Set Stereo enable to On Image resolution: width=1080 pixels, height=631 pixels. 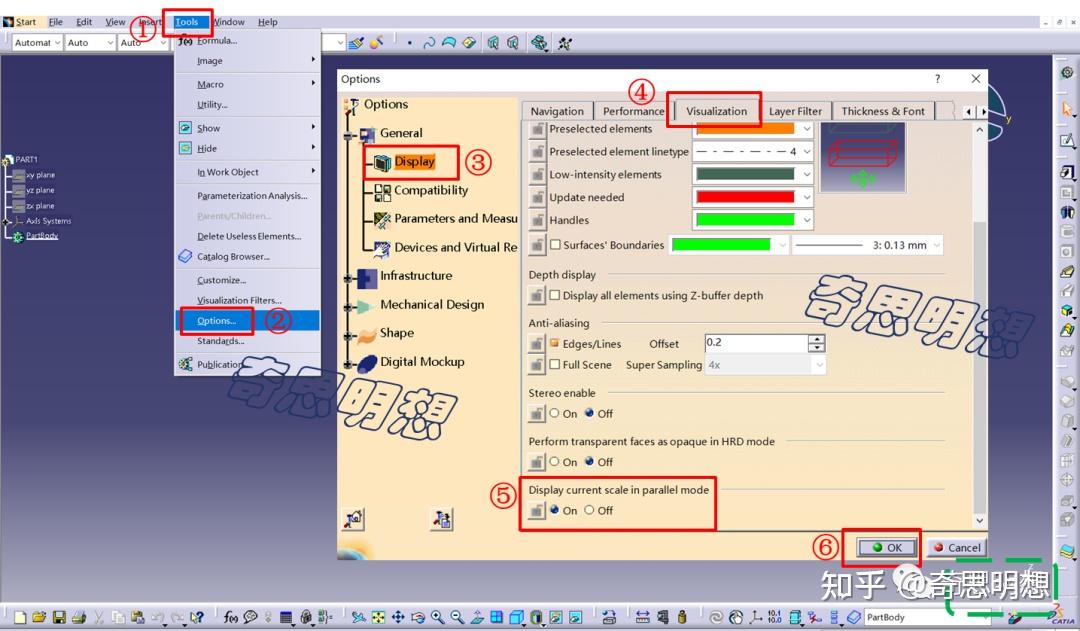[554, 413]
